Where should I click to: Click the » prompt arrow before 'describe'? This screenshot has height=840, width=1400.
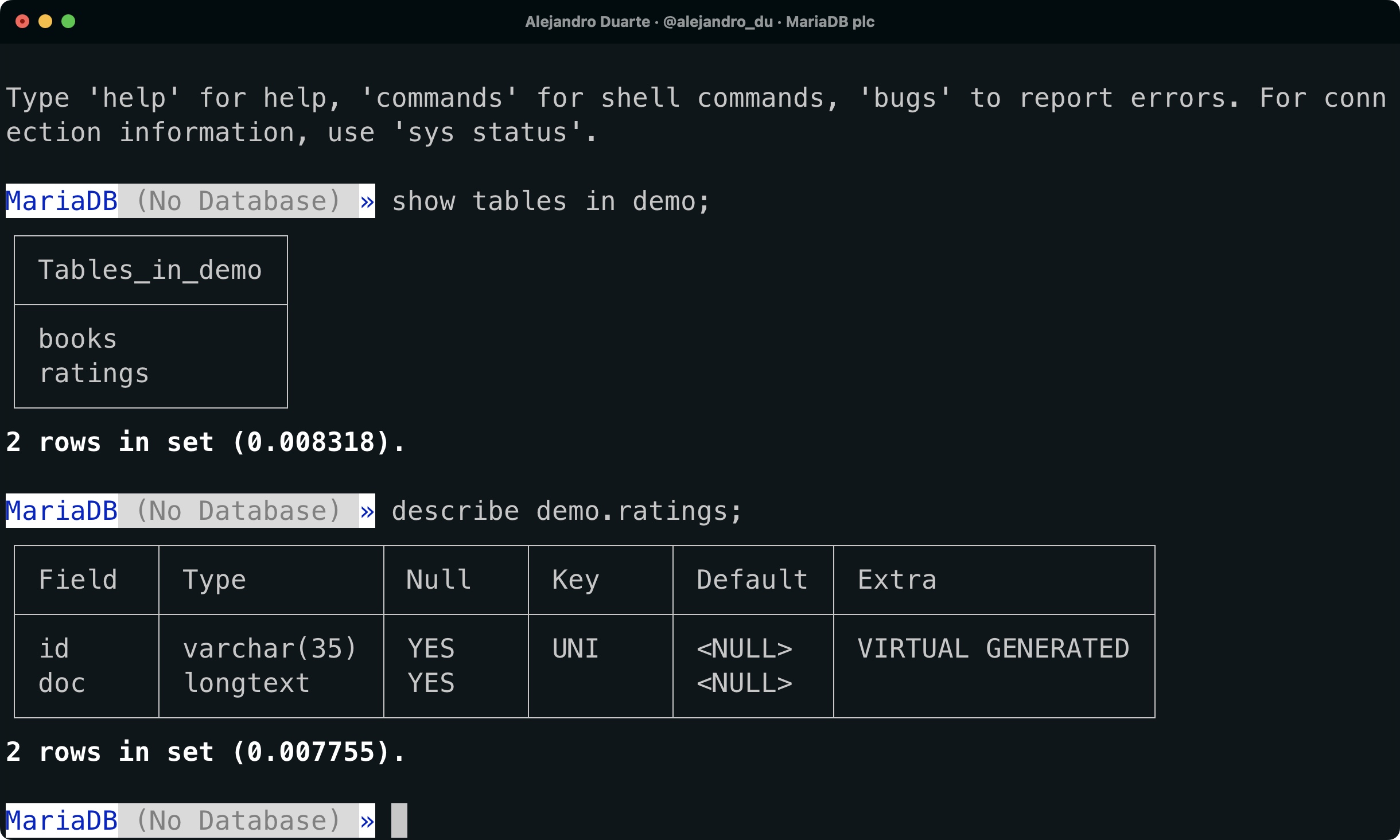click(367, 511)
